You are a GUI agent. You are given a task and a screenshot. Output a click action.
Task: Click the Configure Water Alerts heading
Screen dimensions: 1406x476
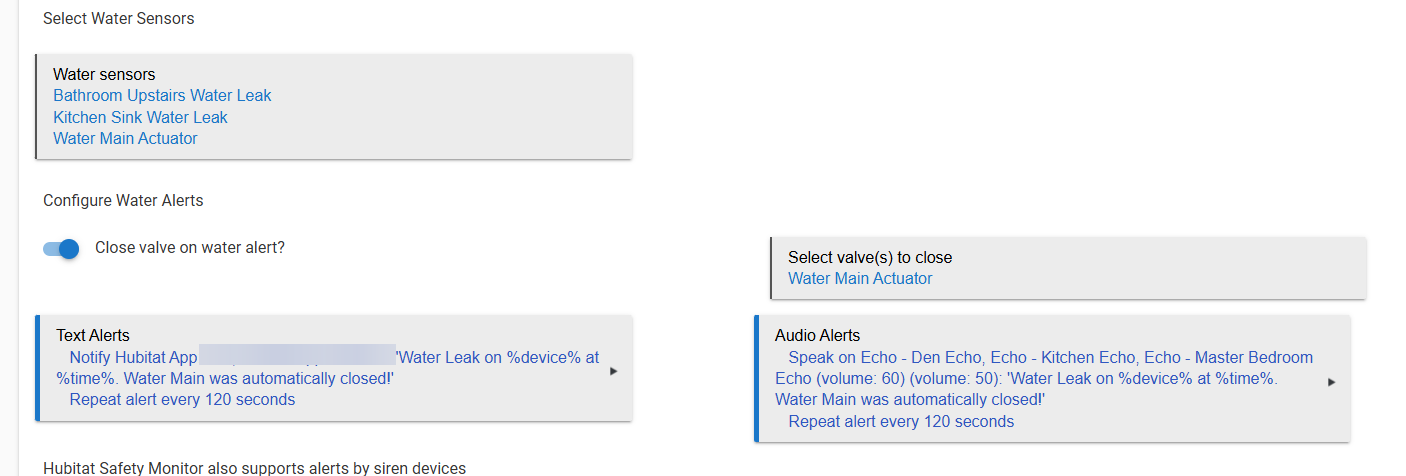point(123,201)
